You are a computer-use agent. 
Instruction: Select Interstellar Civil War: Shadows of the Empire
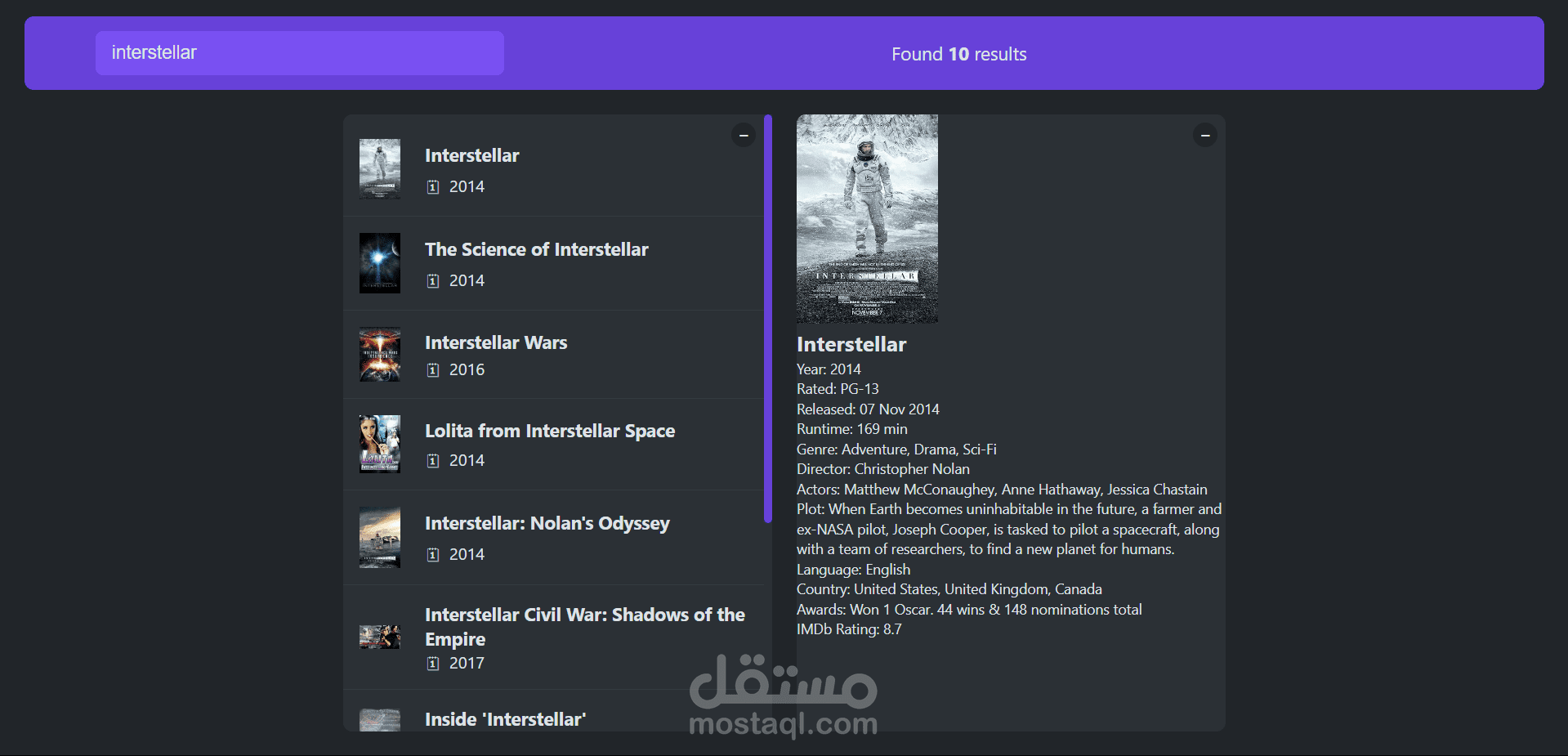tap(554, 637)
